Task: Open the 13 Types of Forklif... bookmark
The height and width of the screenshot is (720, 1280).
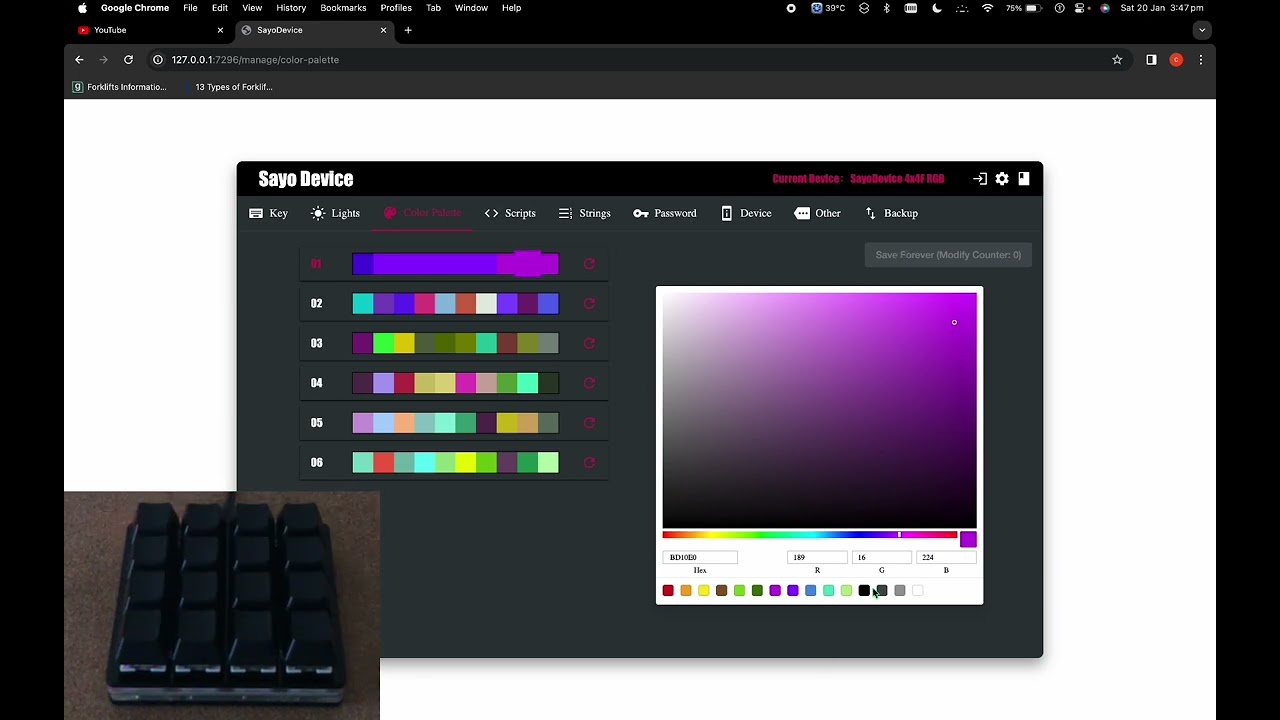Action: [226, 87]
